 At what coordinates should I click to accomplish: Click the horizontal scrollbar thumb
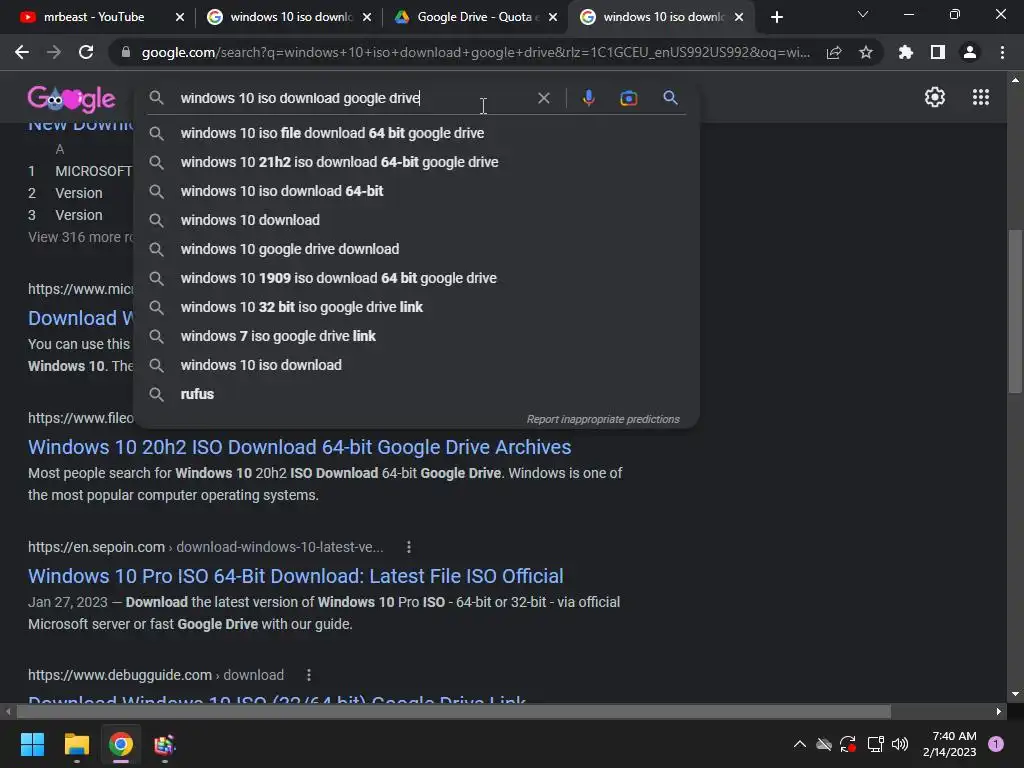tap(453, 711)
